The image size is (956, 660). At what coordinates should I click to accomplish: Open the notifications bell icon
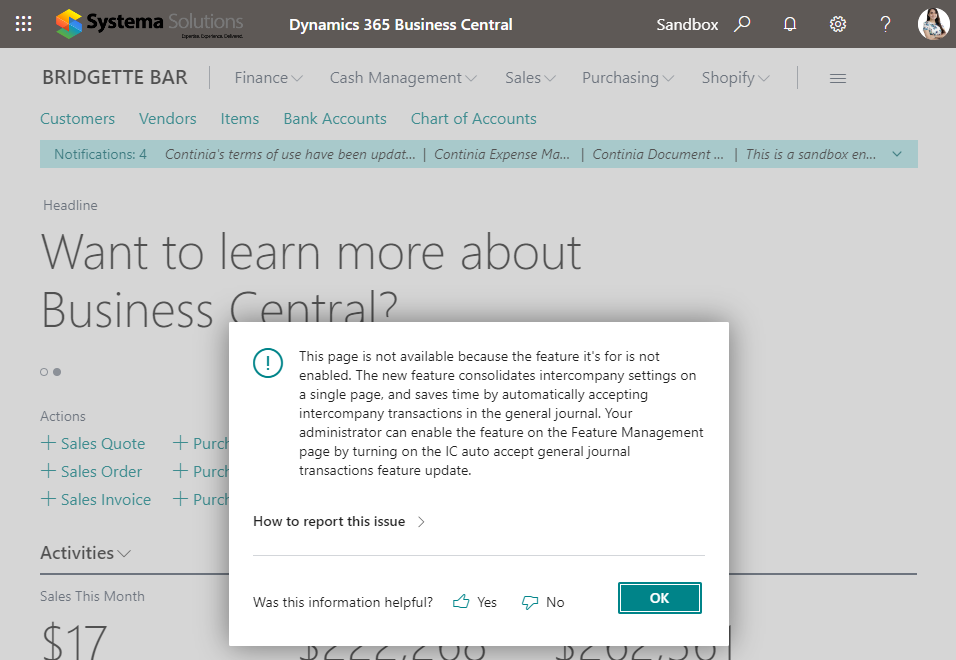point(790,24)
